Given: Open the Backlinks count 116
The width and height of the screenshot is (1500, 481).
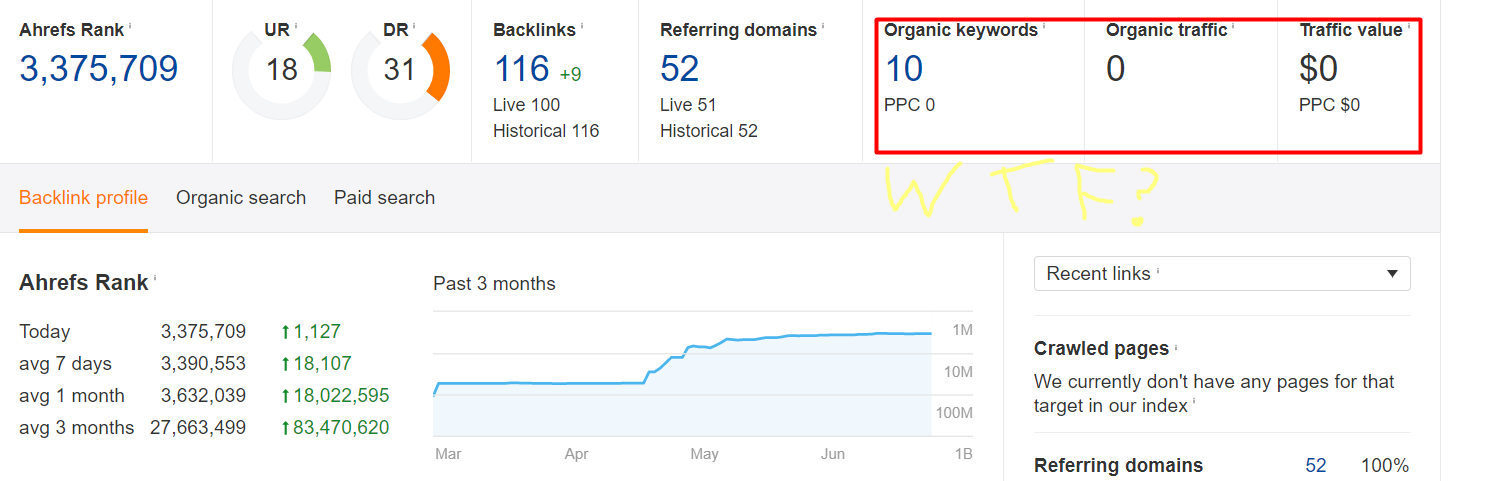Looking at the screenshot, I should pos(522,69).
